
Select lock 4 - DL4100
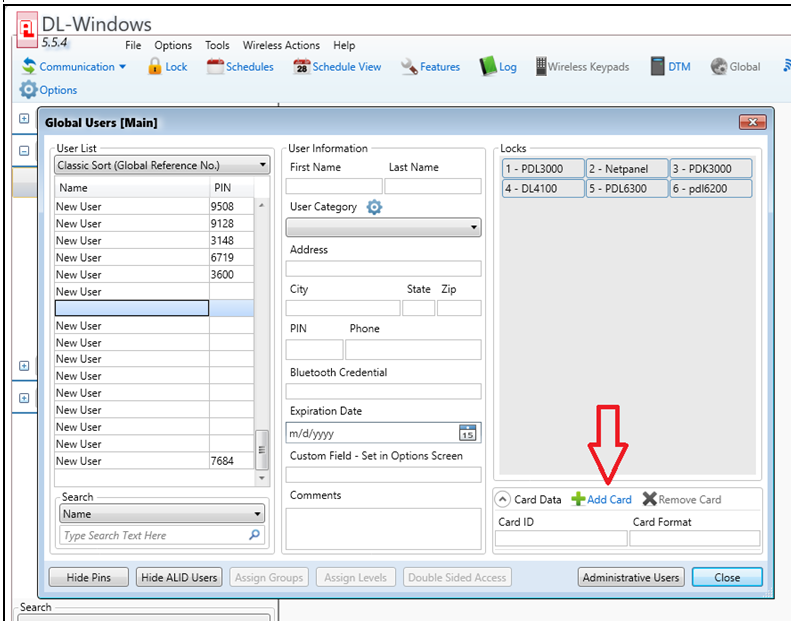[543, 188]
